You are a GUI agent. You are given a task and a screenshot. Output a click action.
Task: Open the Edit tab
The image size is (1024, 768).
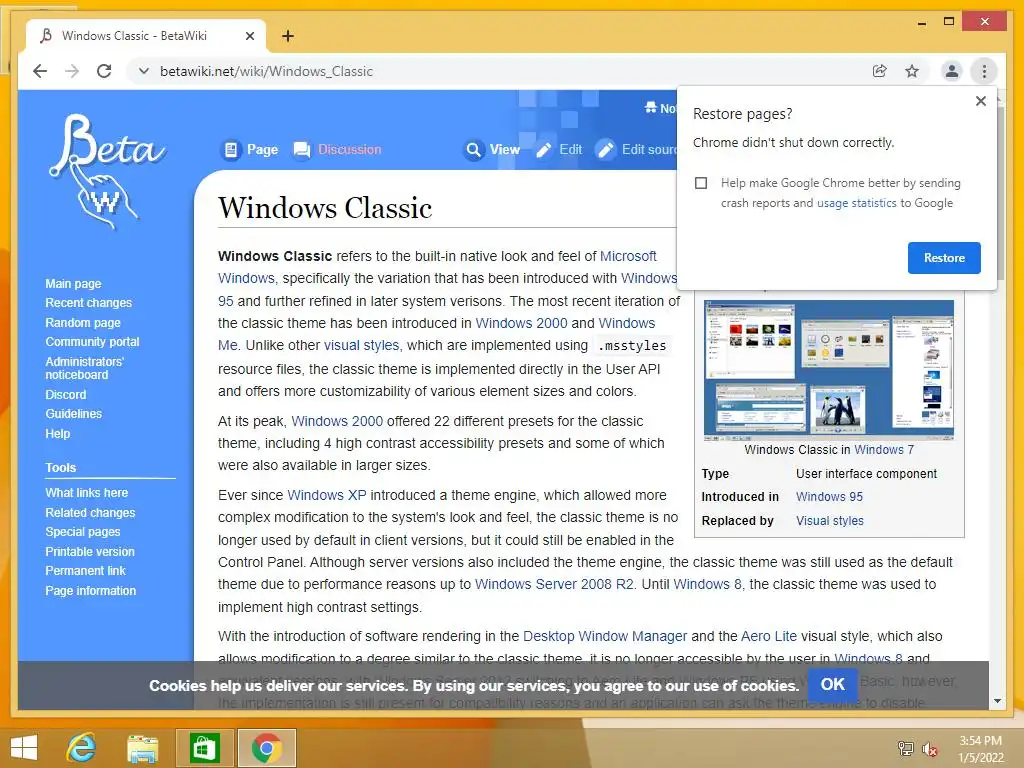coord(559,150)
